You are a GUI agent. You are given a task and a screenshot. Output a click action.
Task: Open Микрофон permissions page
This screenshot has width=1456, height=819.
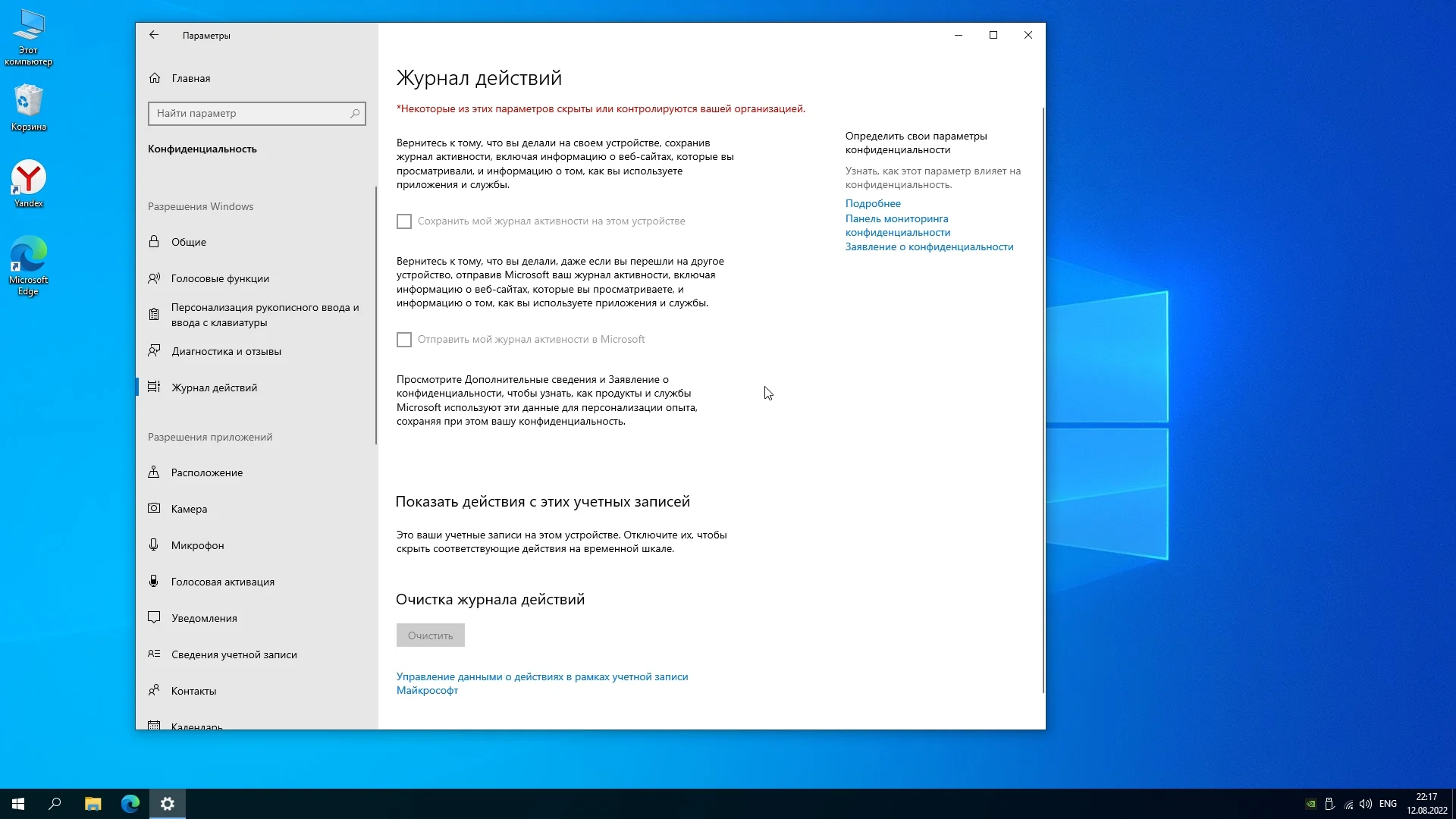(197, 545)
